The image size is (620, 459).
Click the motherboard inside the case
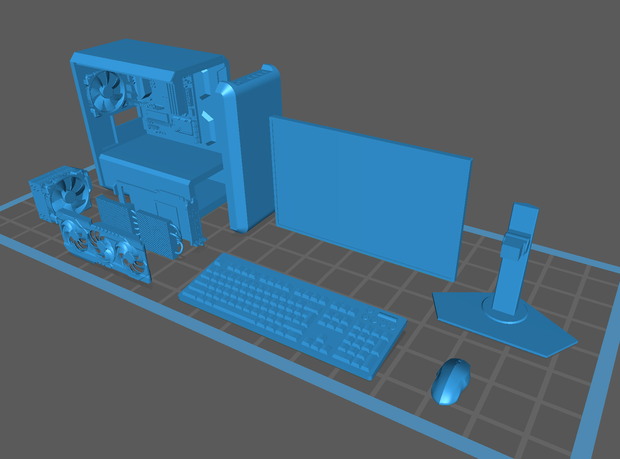coord(171,109)
